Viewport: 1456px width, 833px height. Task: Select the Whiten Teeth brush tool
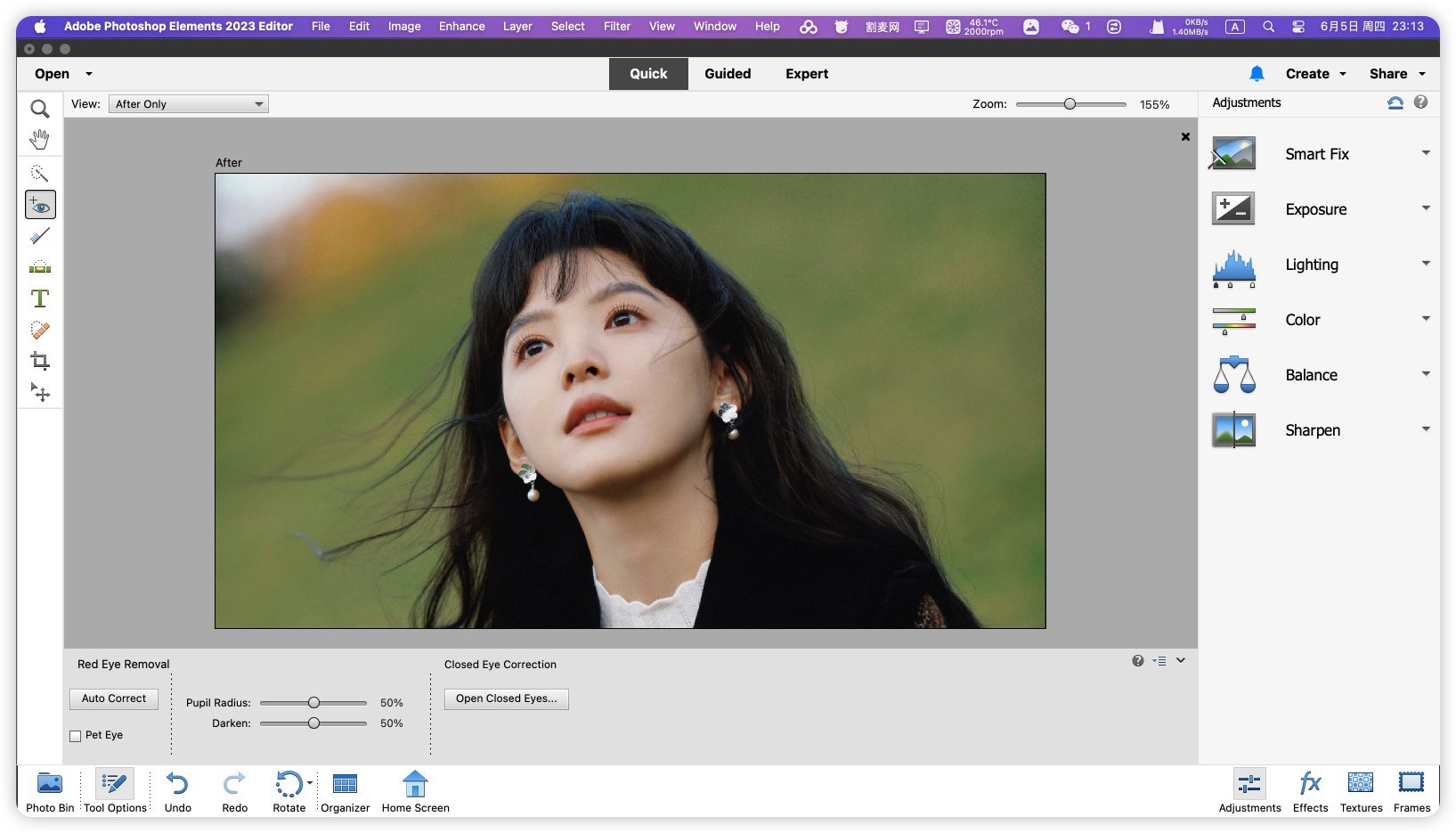[39, 236]
